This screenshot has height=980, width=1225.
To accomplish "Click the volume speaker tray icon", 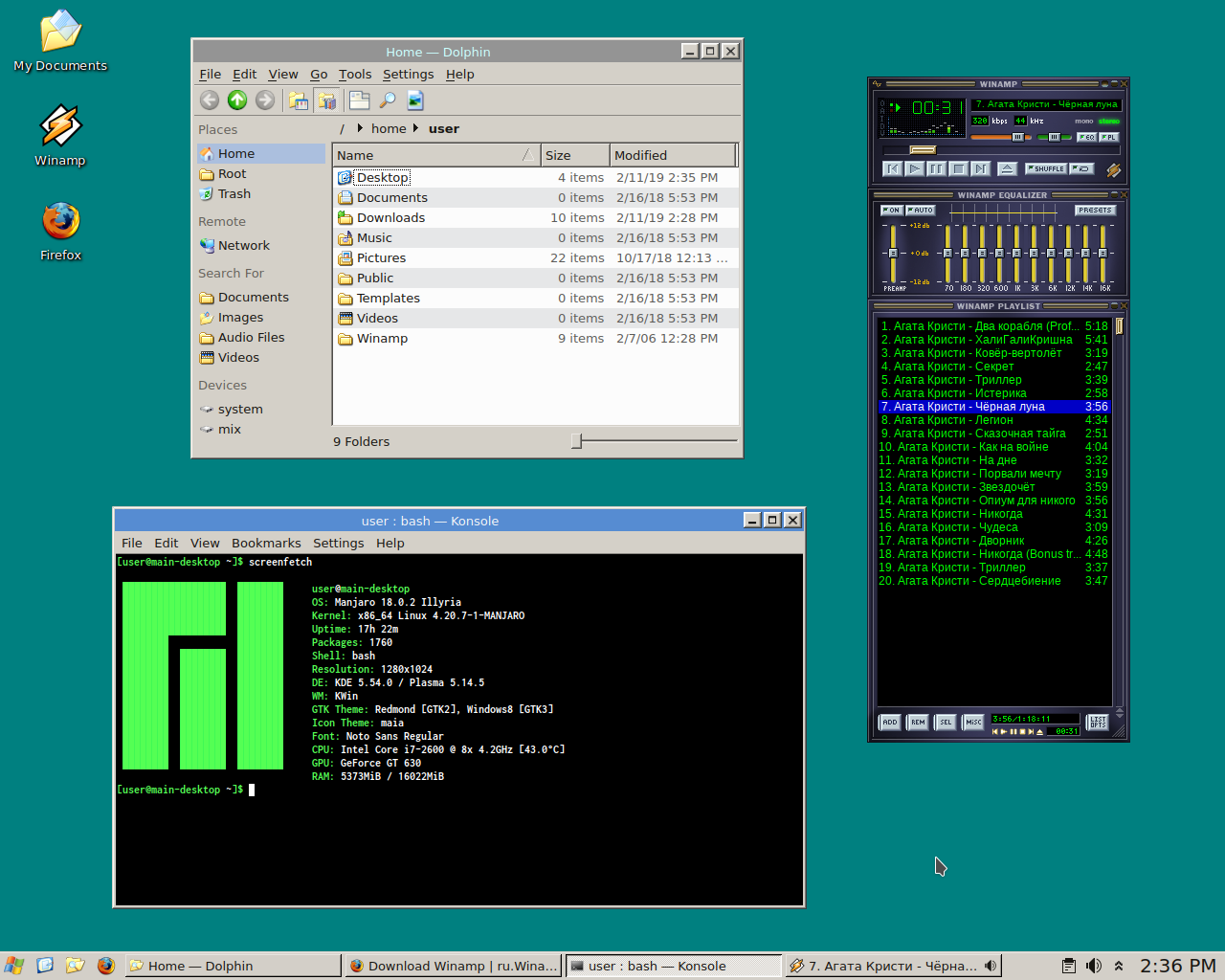I will click(x=1094, y=966).
